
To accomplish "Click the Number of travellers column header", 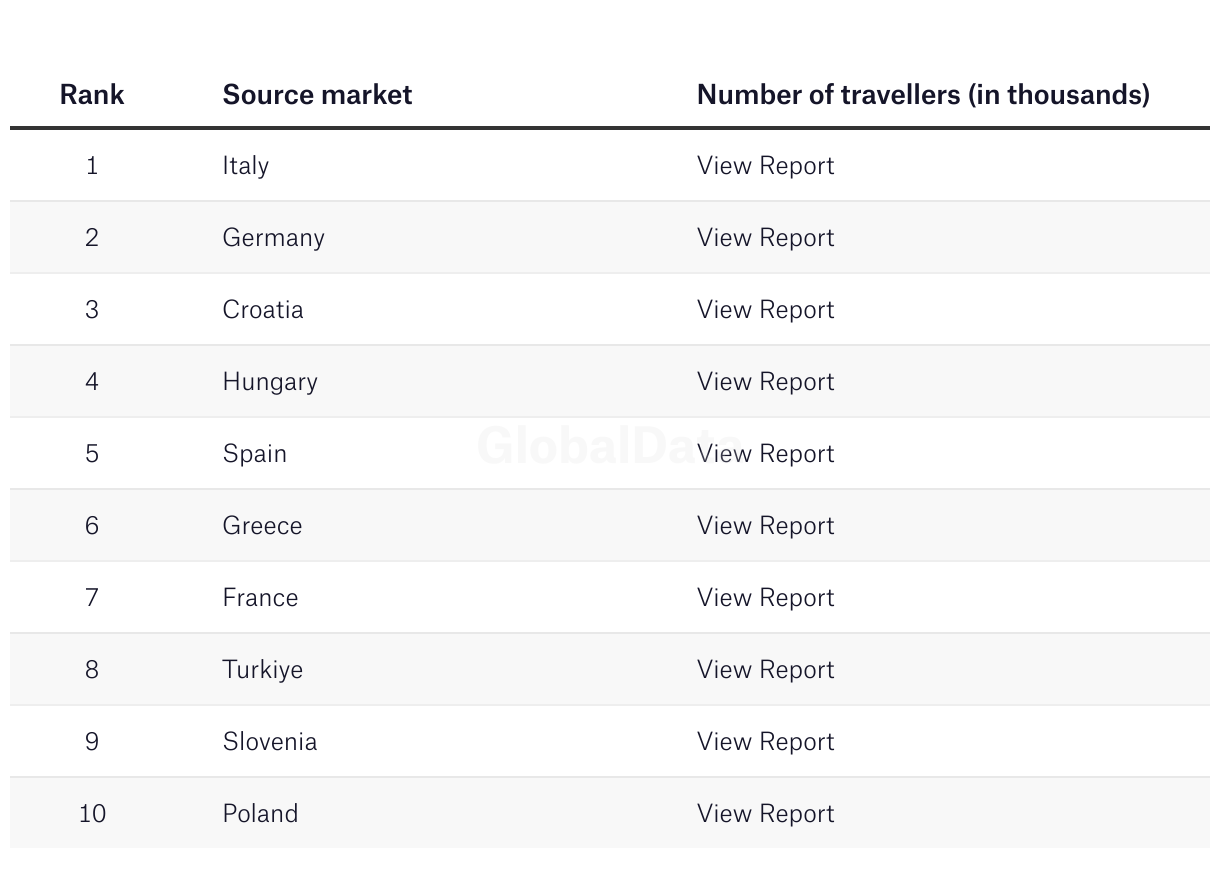I will (x=922, y=95).
